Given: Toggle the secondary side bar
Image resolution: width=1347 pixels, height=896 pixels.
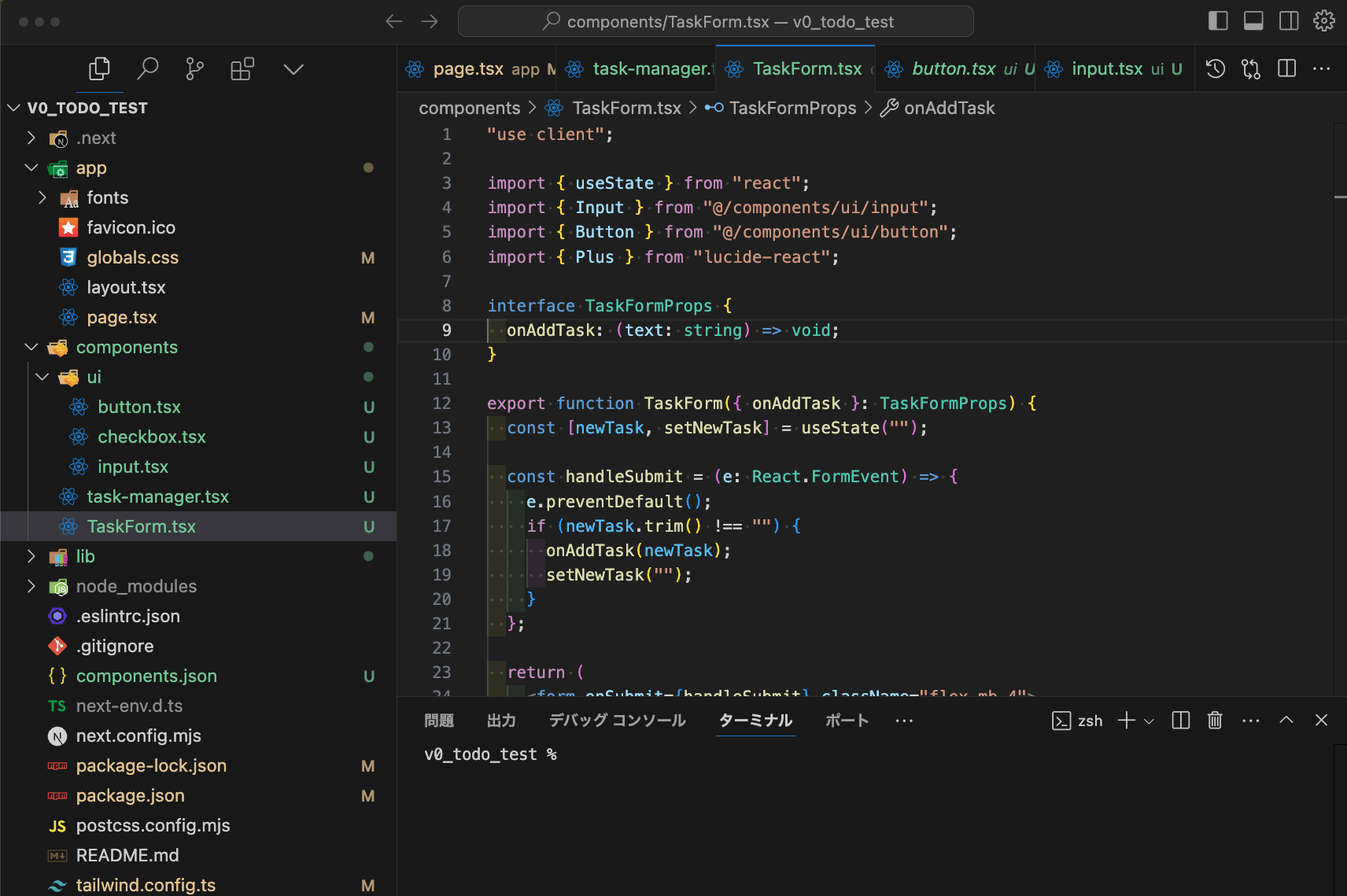Looking at the screenshot, I should click(x=1289, y=21).
